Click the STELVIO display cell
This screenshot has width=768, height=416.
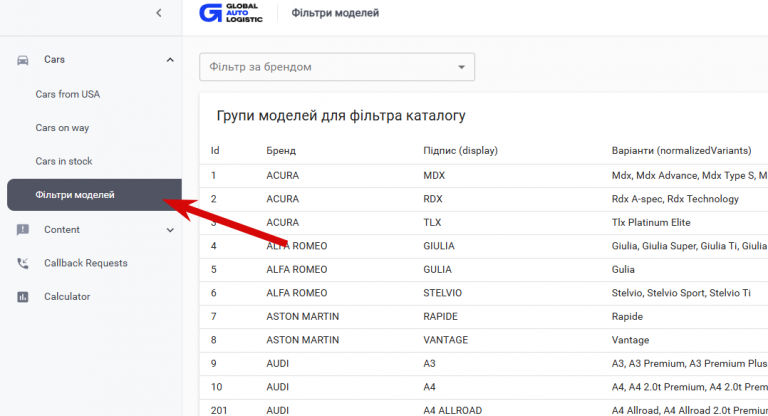(x=442, y=293)
